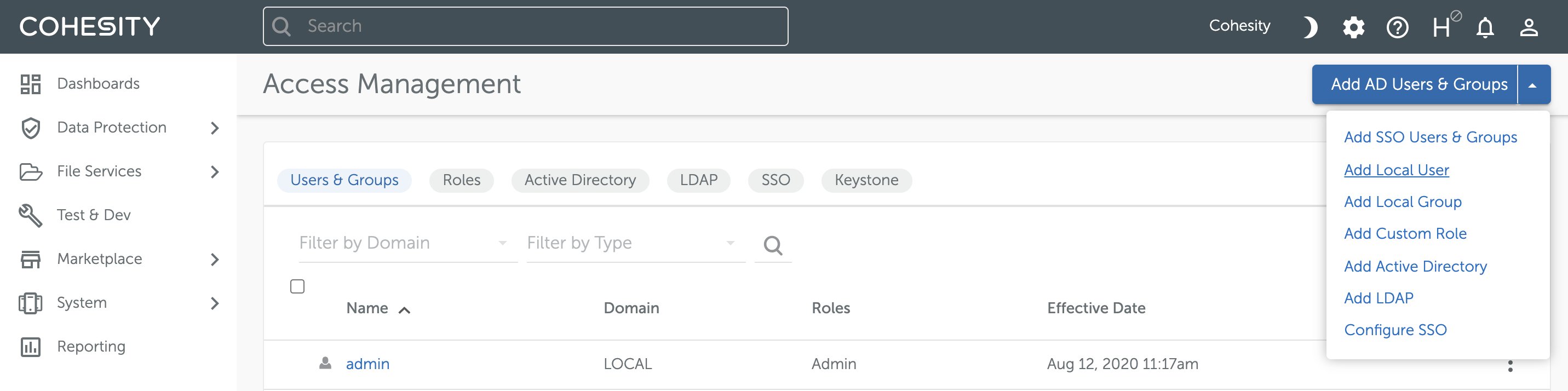Click the Data Protection shield icon
Image resolution: width=1568 pixels, height=391 pixels.
[31, 128]
